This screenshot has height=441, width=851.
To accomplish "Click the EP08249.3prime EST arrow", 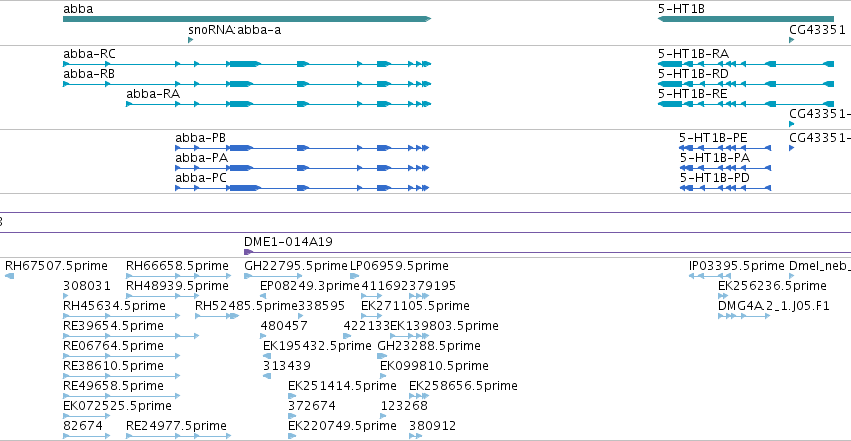I will click(263, 296).
